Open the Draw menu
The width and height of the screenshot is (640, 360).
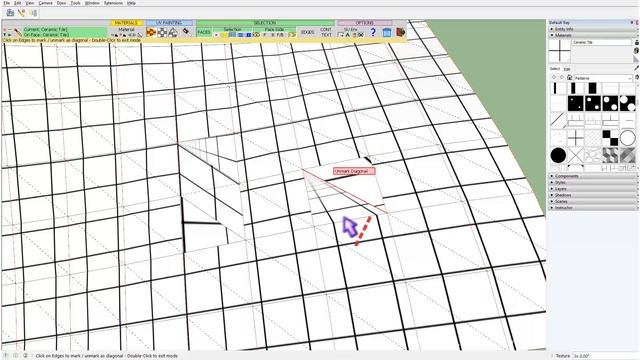pos(61,3)
